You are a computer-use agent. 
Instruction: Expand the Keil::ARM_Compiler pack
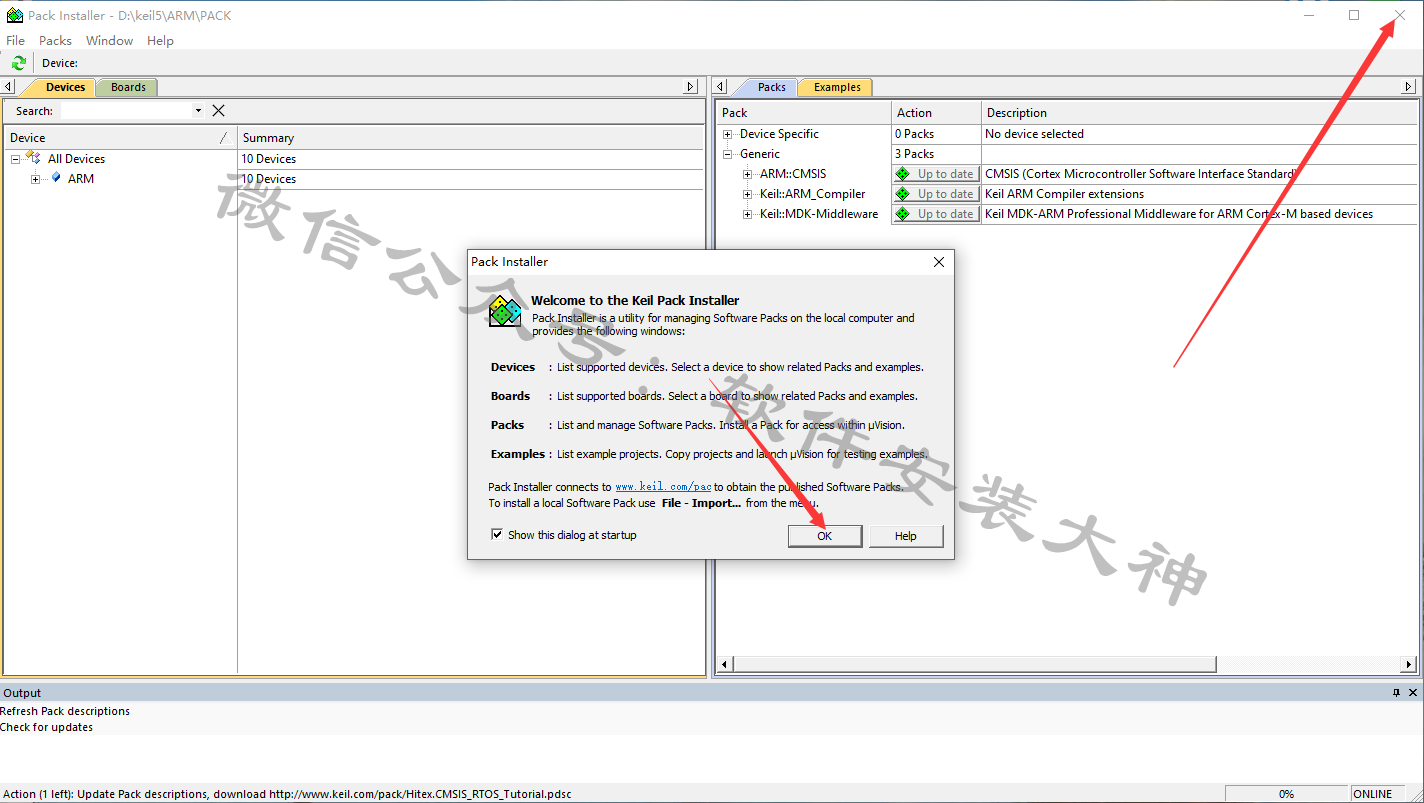(x=748, y=194)
